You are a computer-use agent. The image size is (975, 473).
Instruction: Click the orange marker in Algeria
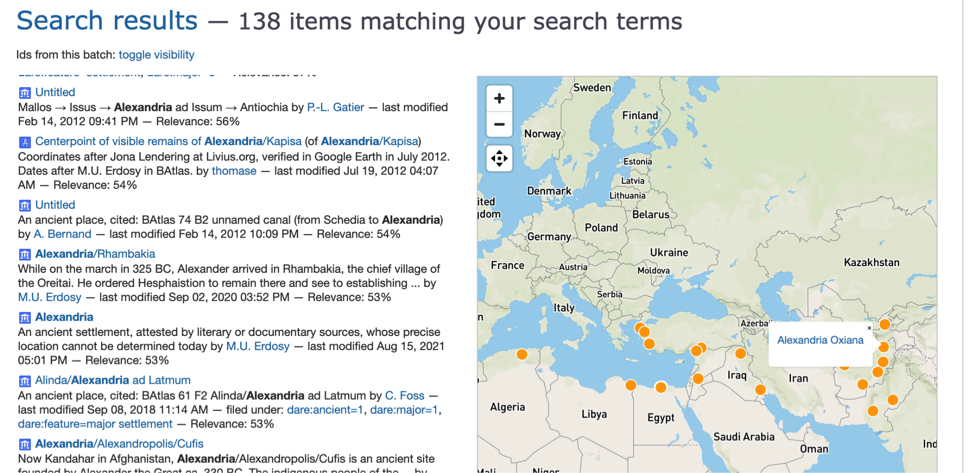point(522,355)
